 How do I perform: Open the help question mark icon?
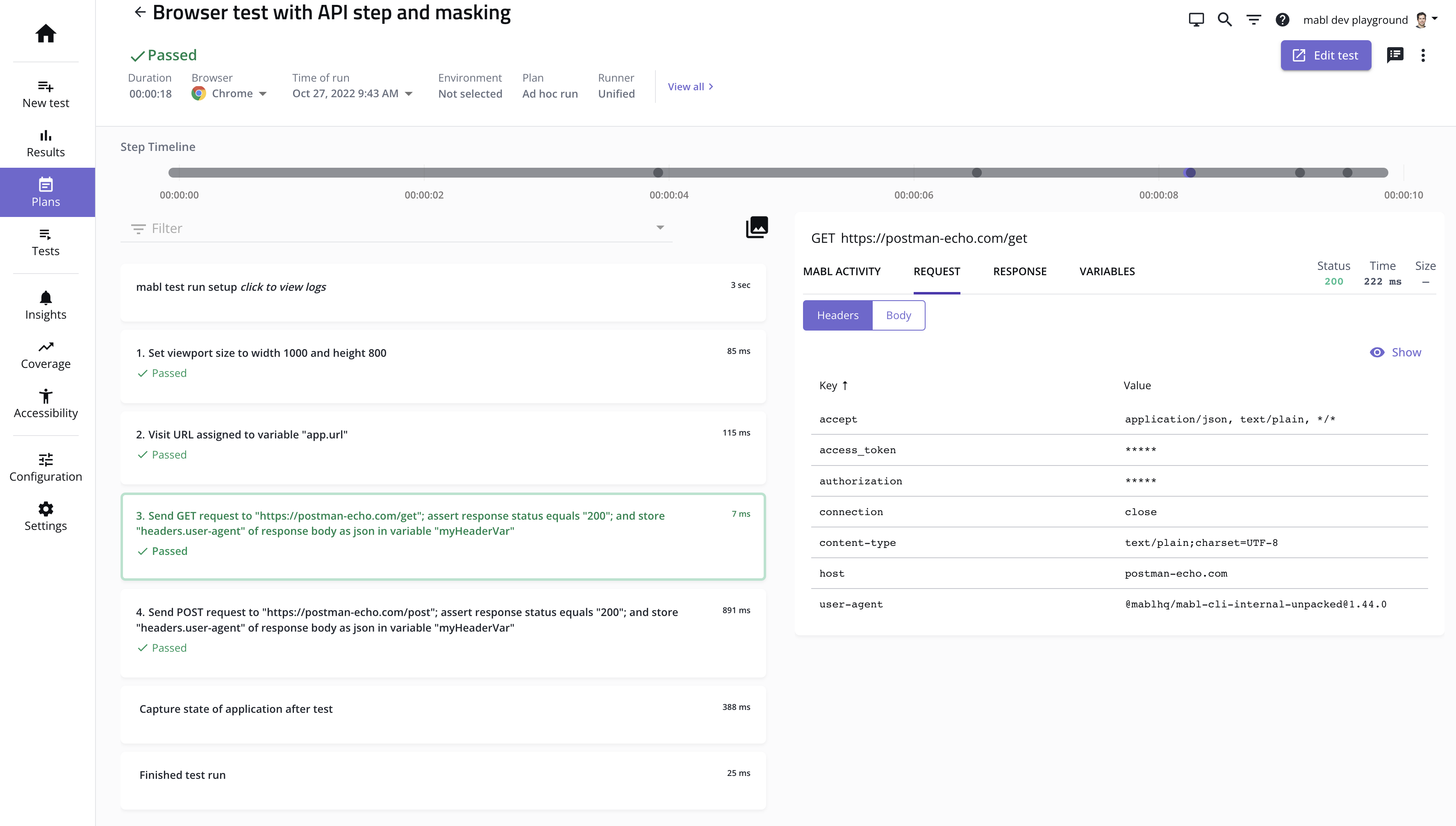[x=1282, y=20]
